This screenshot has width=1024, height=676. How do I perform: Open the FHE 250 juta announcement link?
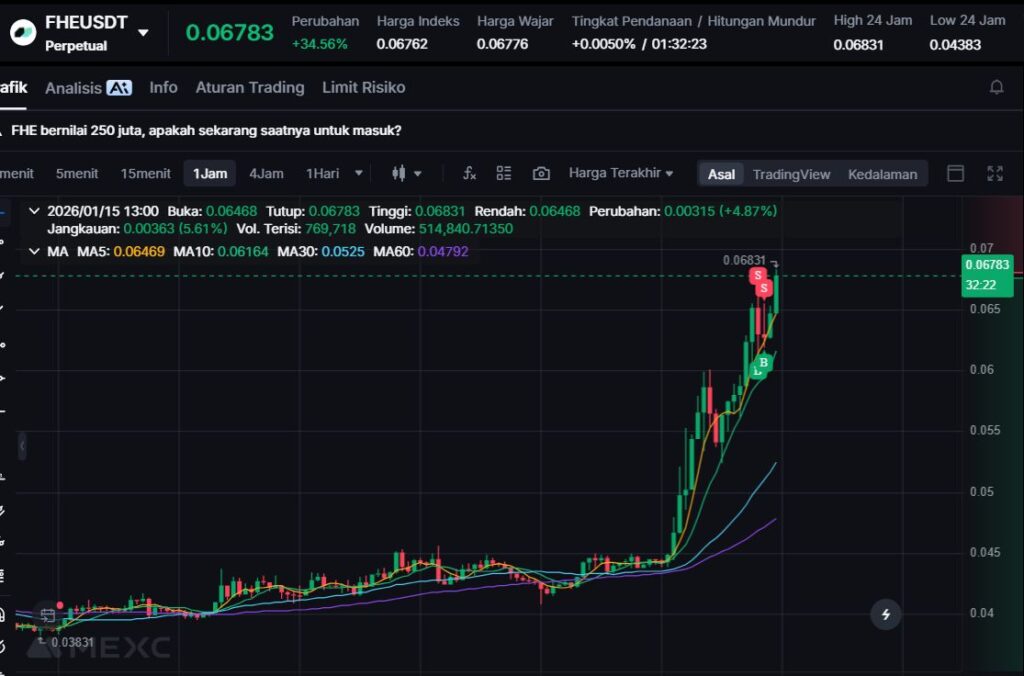pyautogui.click(x=206, y=130)
